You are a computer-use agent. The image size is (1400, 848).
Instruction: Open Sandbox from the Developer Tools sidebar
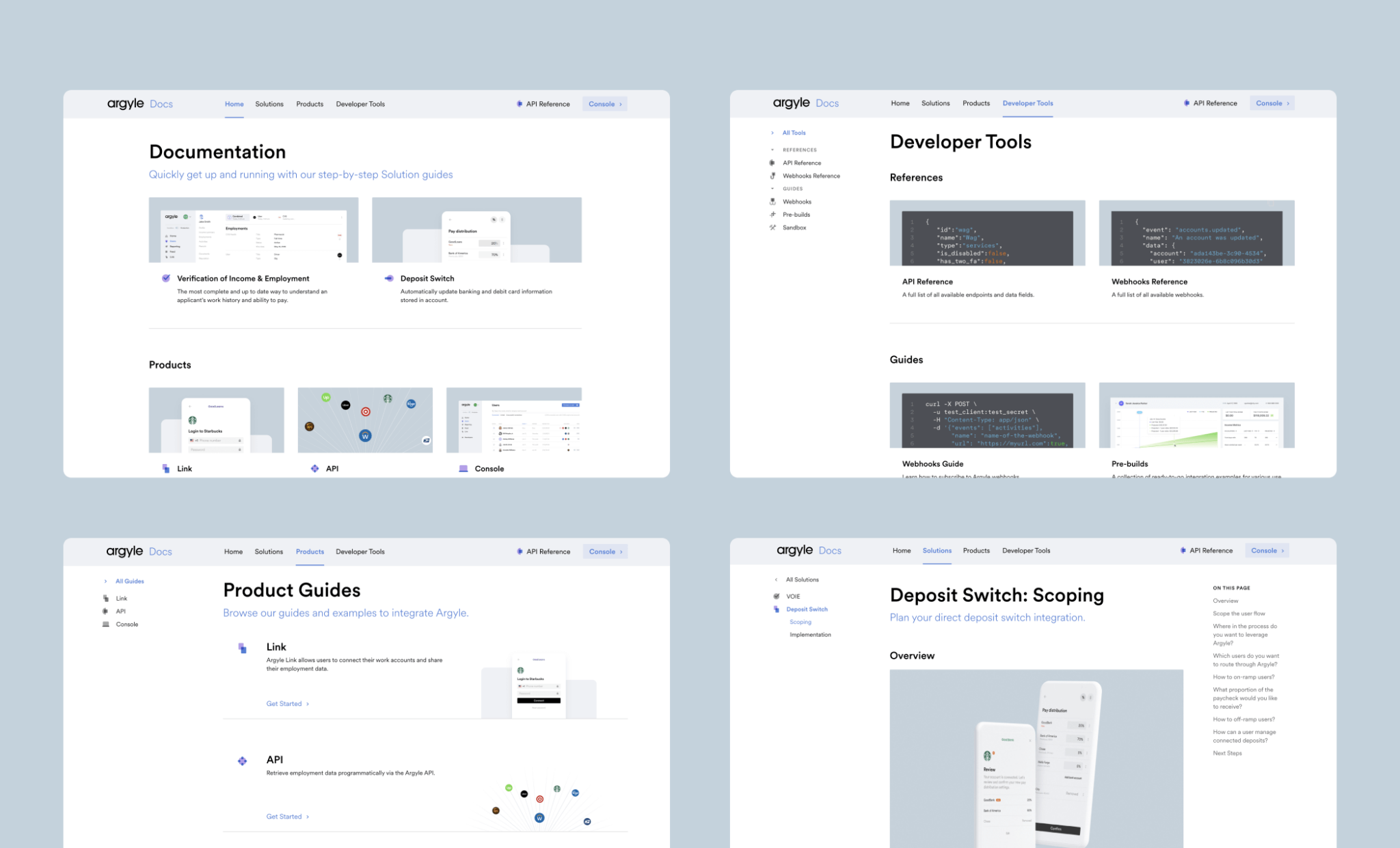[x=795, y=228]
